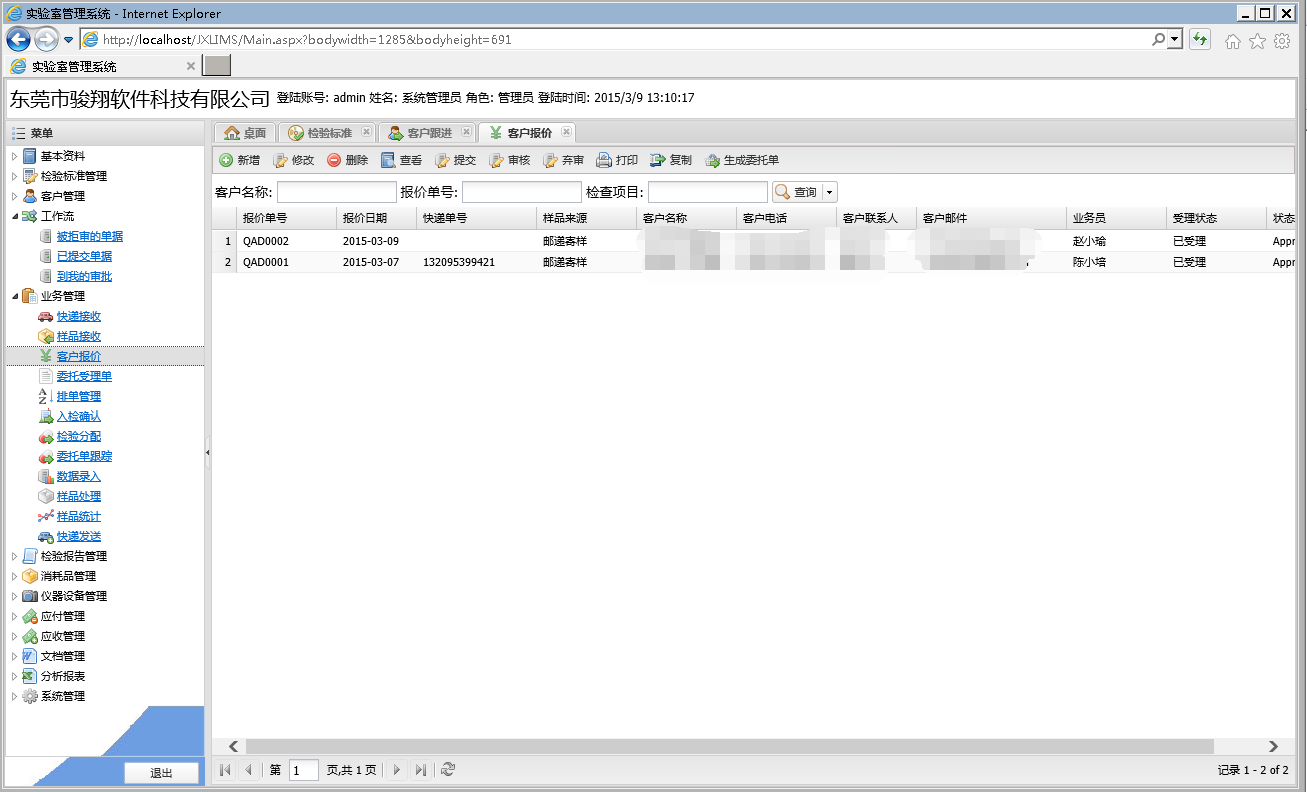The height and width of the screenshot is (792, 1307).
Task: Click the 退出 logout button
Action: click(x=161, y=773)
